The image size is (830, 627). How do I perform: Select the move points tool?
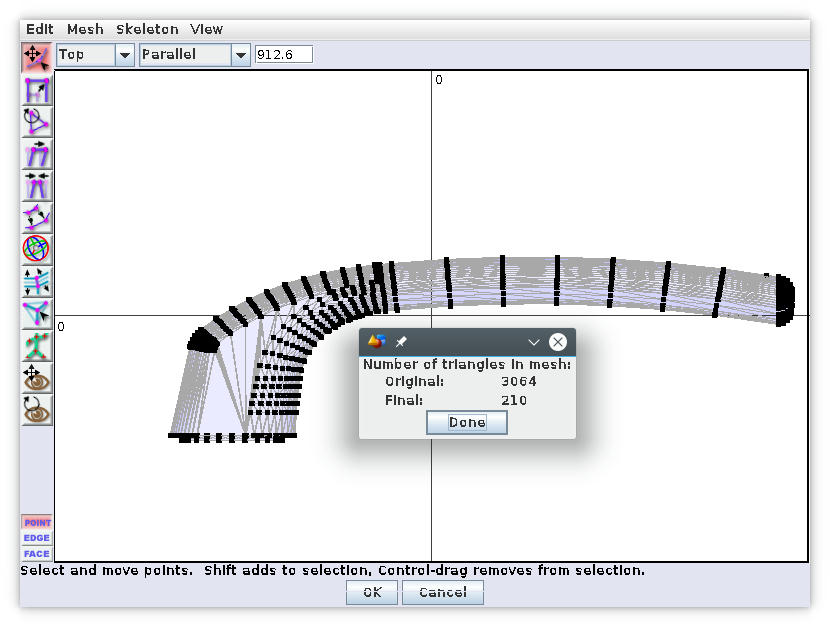(x=37, y=58)
